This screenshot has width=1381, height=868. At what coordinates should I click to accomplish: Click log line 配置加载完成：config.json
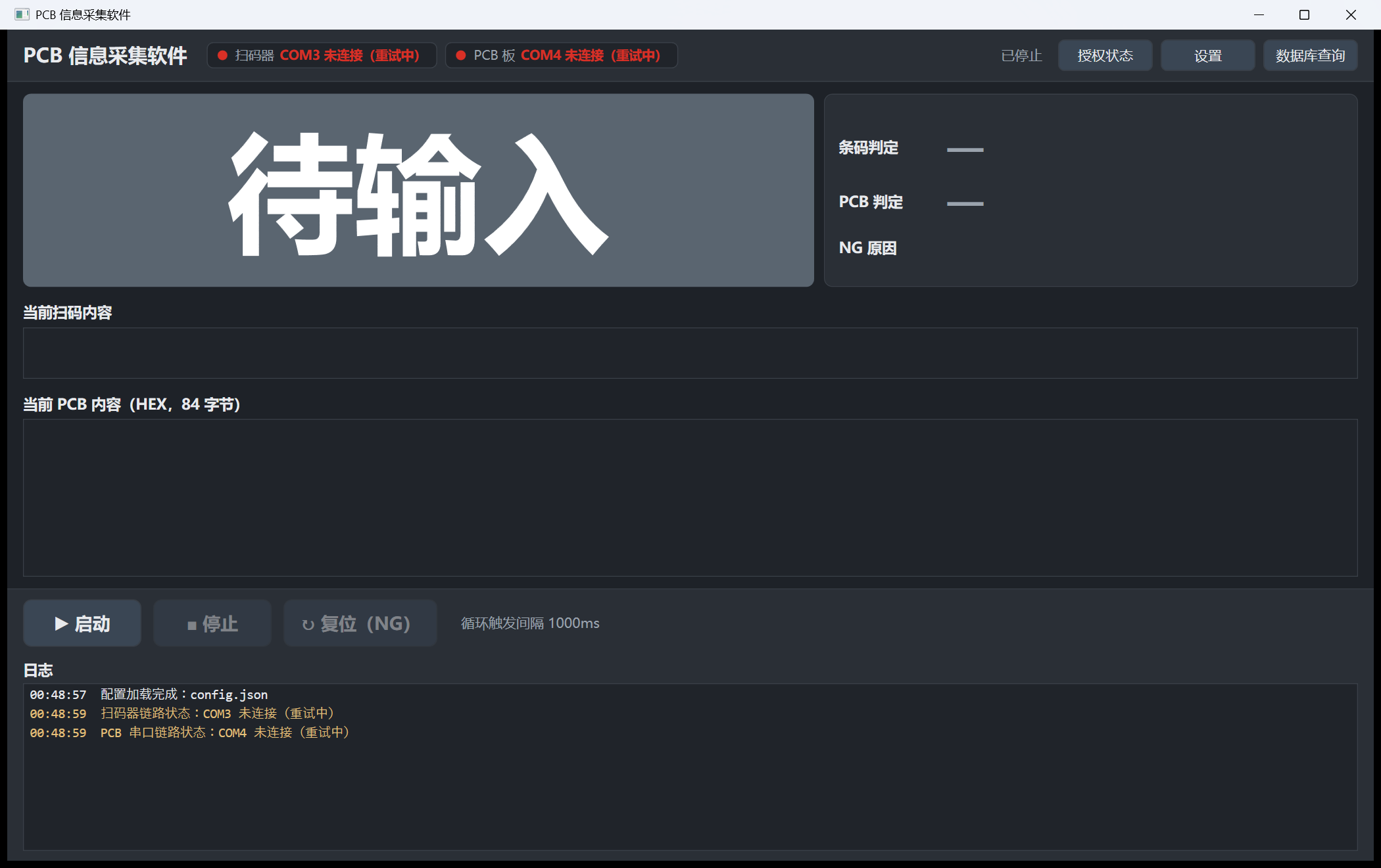[x=149, y=694]
